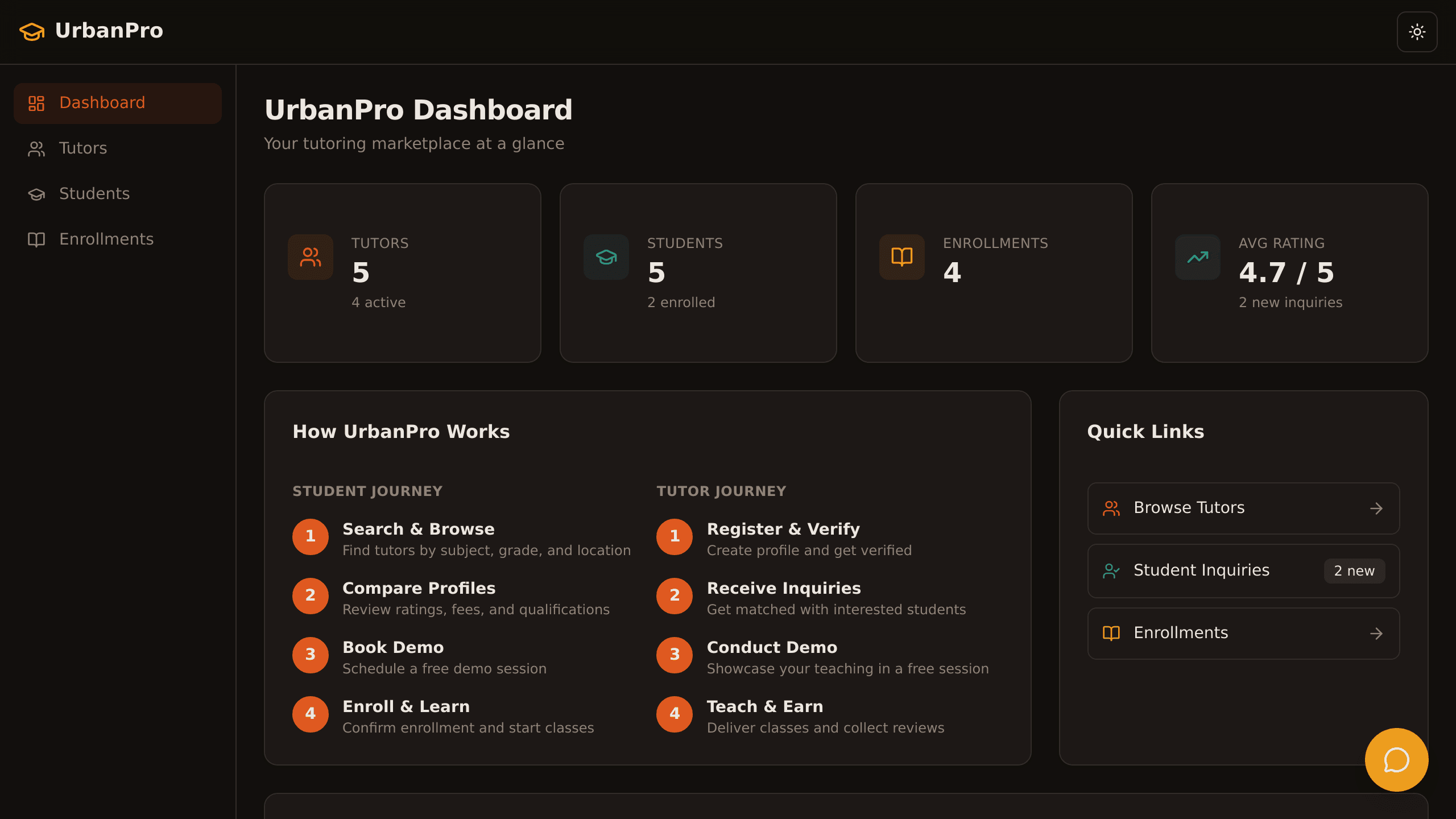The image size is (1456, 819).
Task: Click the 'UrbanPro Dashboard' page heading
Action: pos(419,110)
